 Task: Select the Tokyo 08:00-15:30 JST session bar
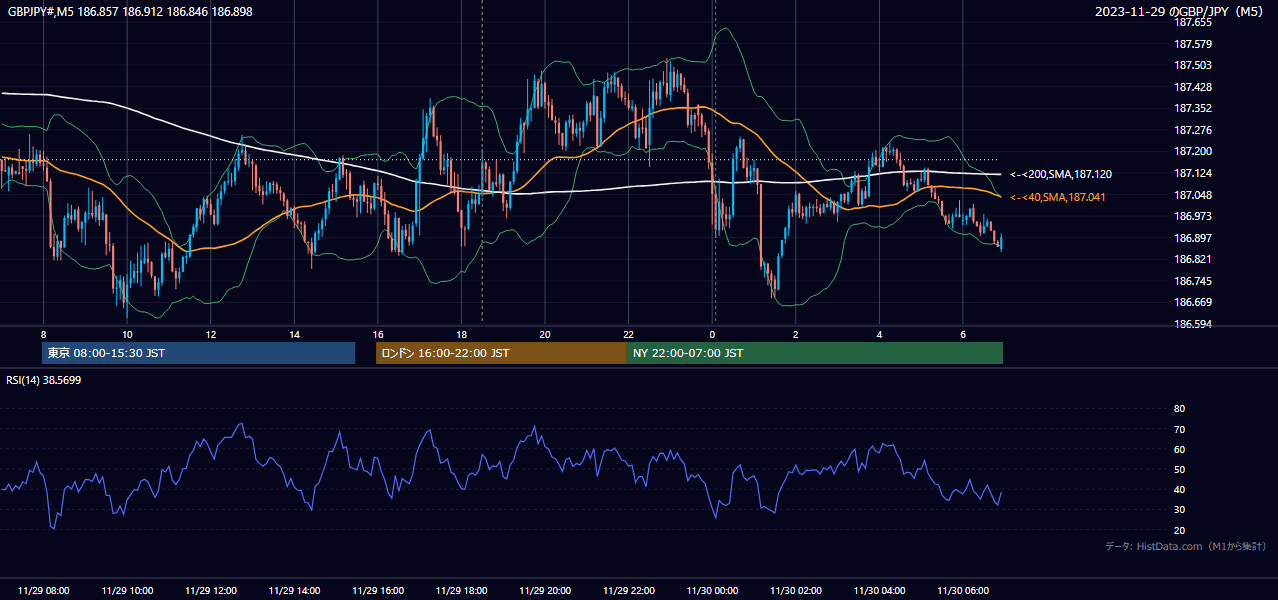[x=198, y=353]
